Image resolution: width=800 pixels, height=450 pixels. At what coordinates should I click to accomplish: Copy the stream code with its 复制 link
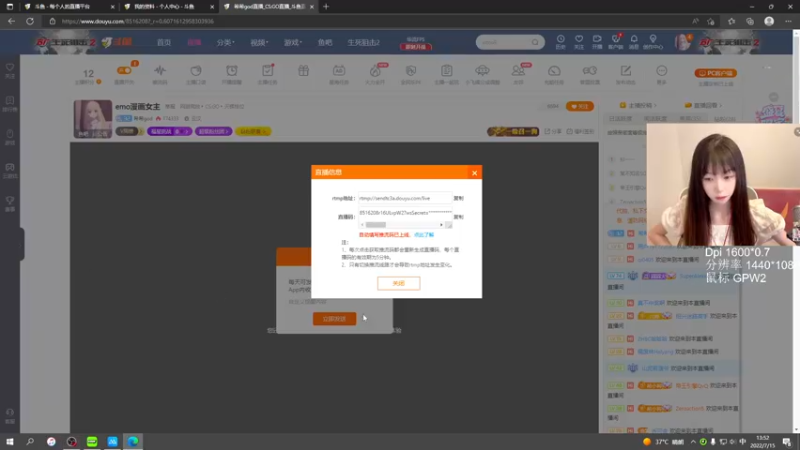[x=458, y=217]
